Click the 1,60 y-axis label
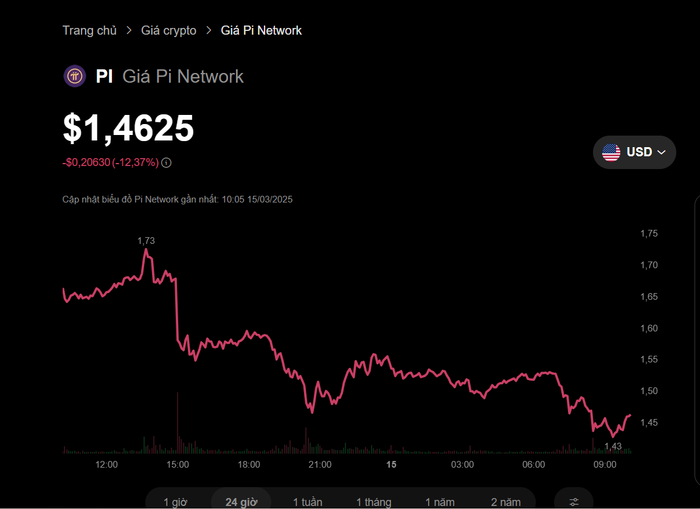Image resolution: width=700 pixels, height=509 pixels. pos(649,328)
